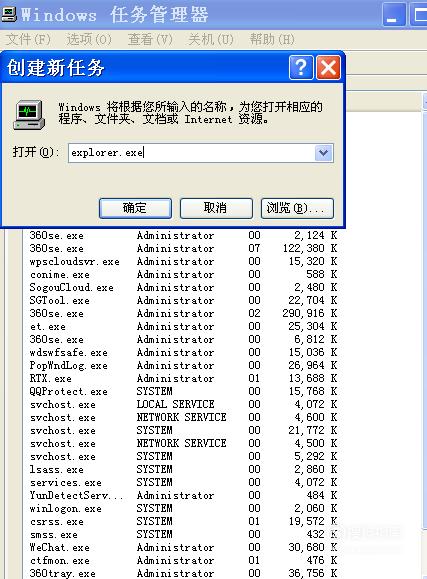The width and height of the screenshot is (427, 579).
Task: Select the SGTool.exe process
Action: pyautogui.click(x=183, y=301)
